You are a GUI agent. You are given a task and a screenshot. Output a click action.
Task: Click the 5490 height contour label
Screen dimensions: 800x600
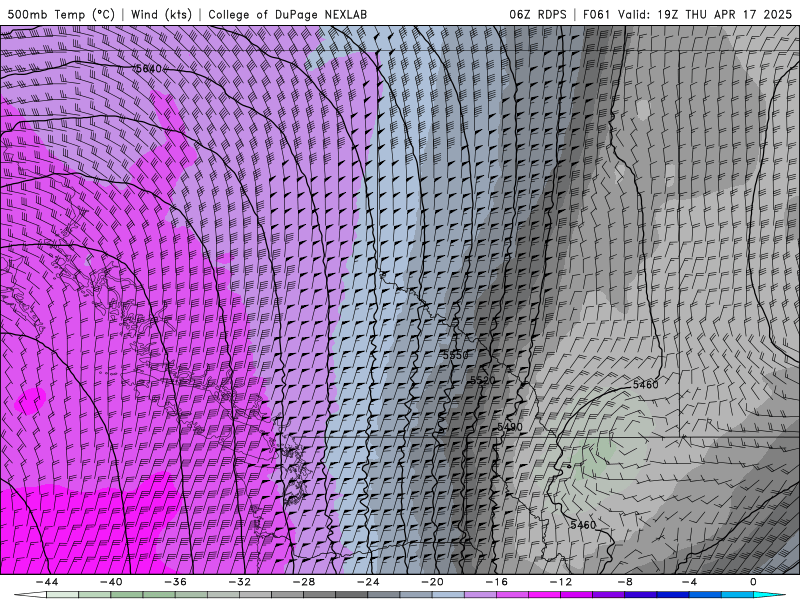click(x=510, y=427)
